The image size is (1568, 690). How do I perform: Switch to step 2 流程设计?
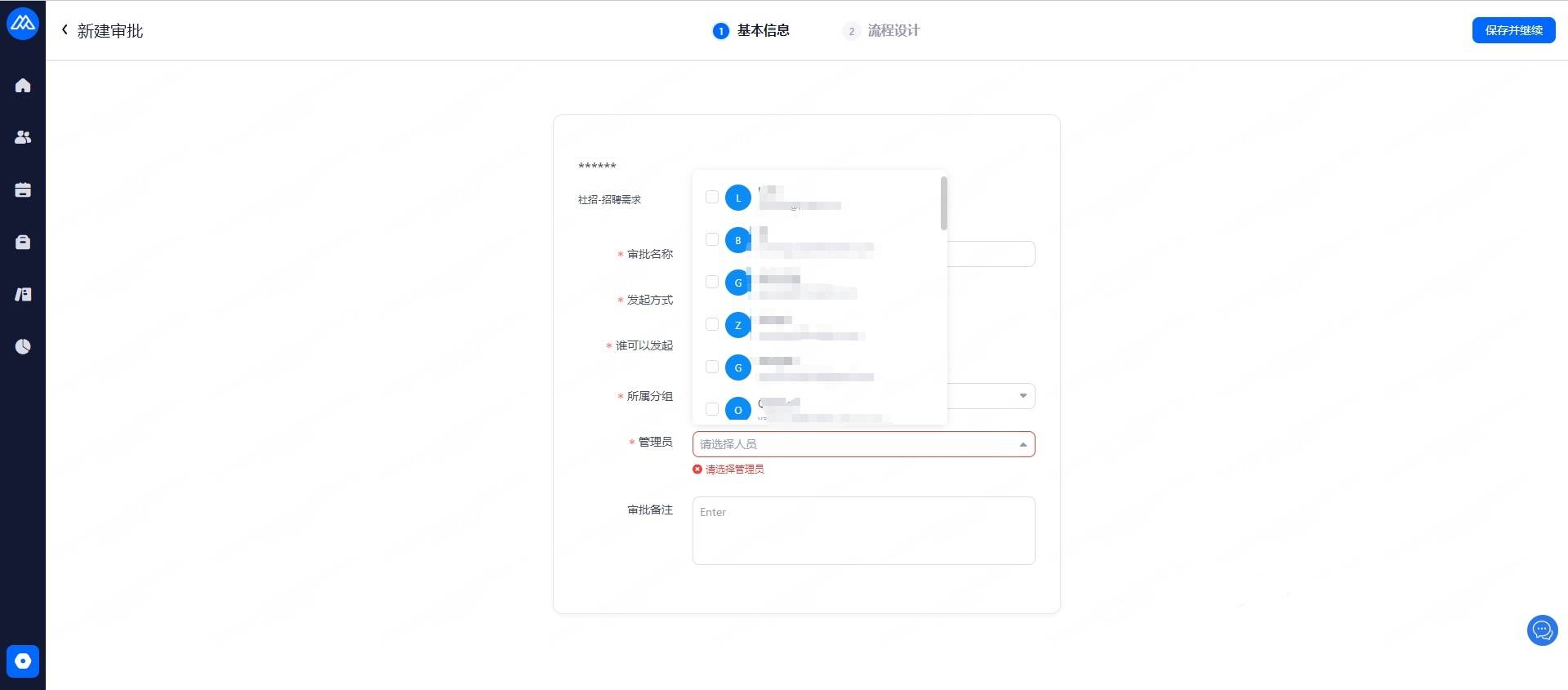881,31
